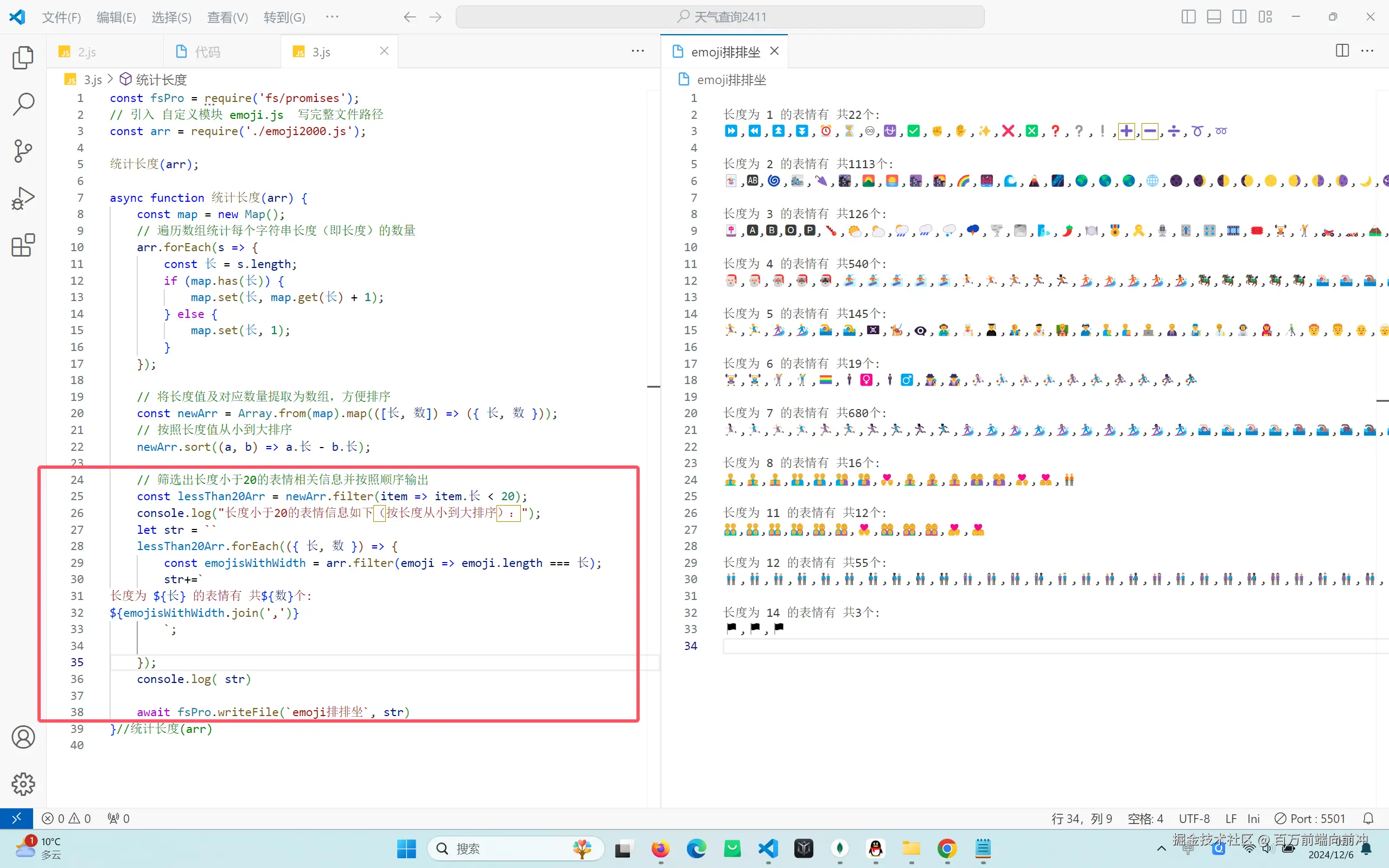
Task: Click the left editor minimap slider
Action: (x=653, y=386)
